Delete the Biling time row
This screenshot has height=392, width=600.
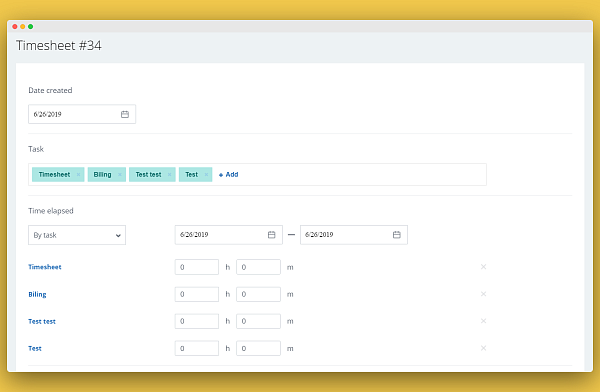483,294
